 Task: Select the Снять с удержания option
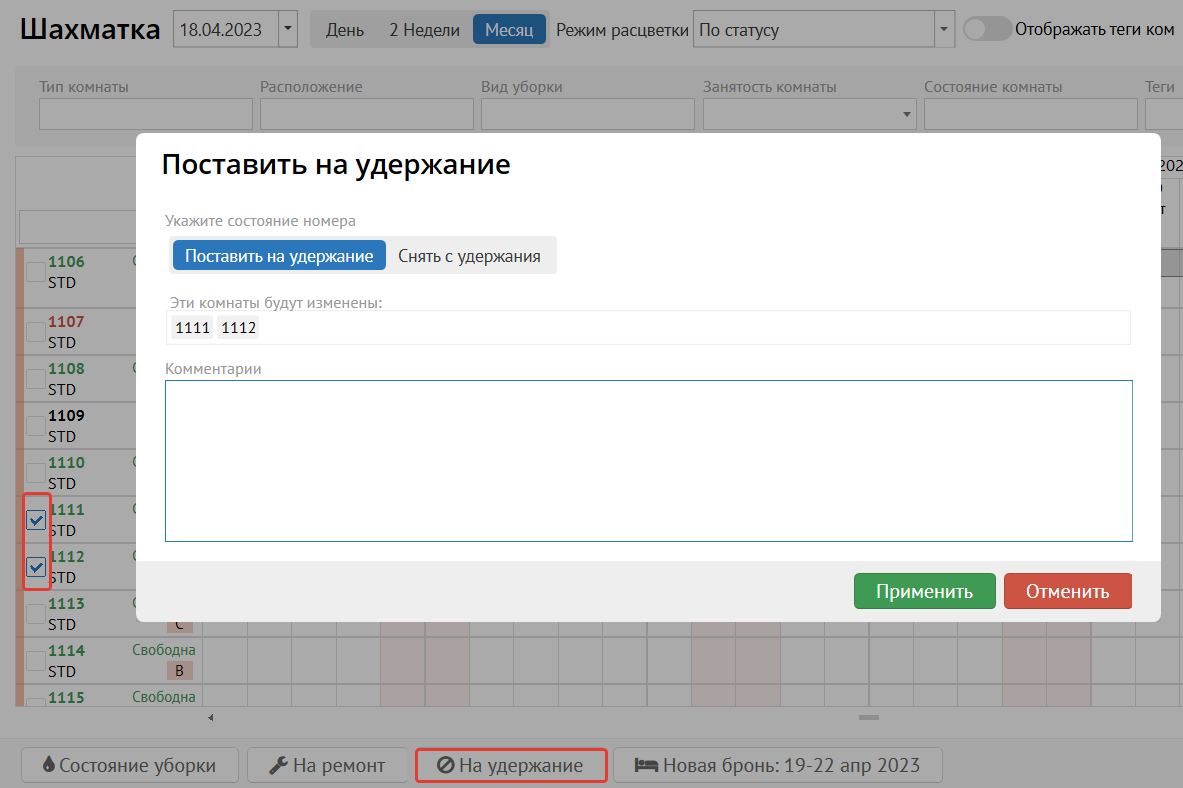pyautogui.click(x=469, y=256)
